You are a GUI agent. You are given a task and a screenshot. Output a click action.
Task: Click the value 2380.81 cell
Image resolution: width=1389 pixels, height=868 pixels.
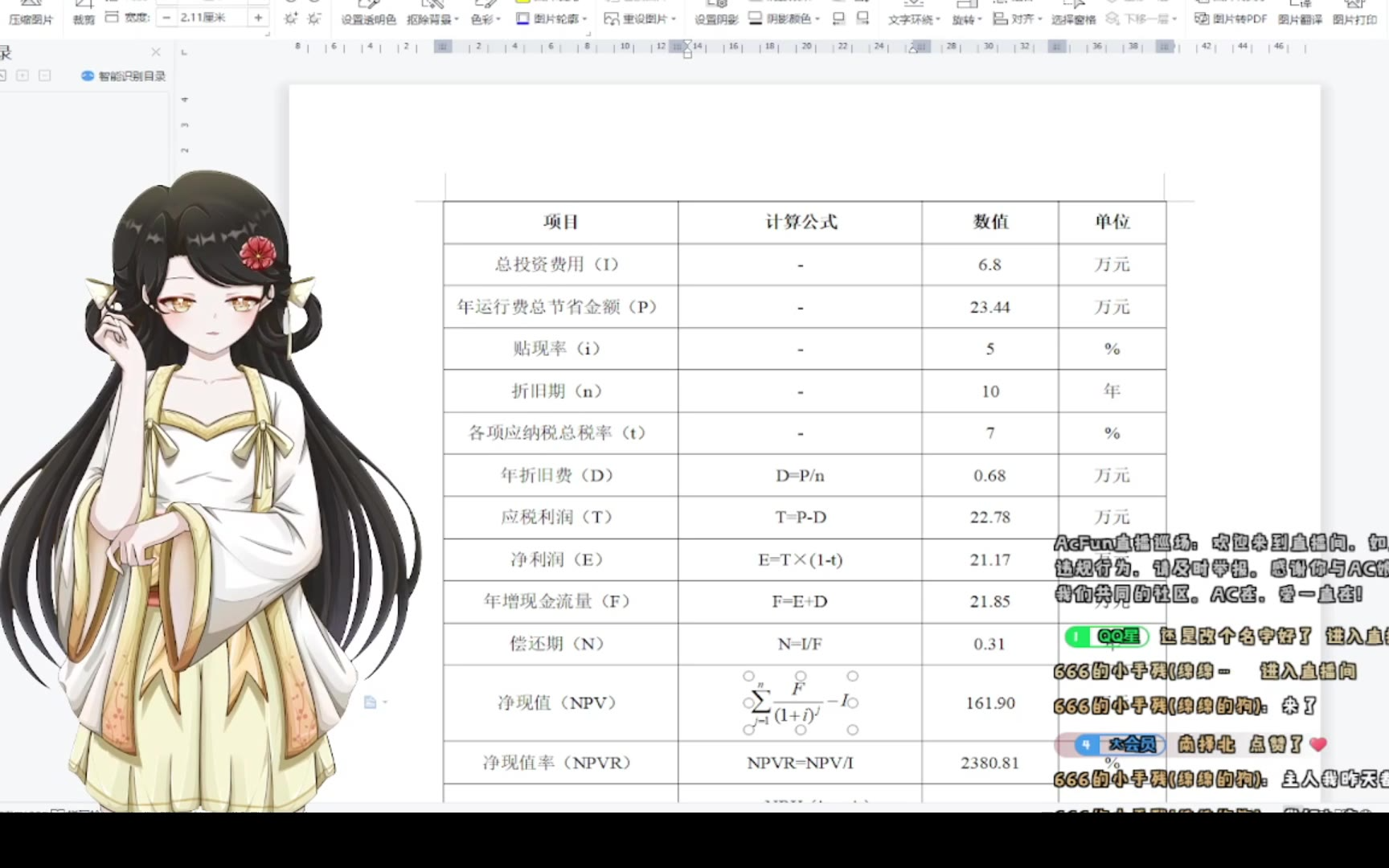(x=990, y=763)
